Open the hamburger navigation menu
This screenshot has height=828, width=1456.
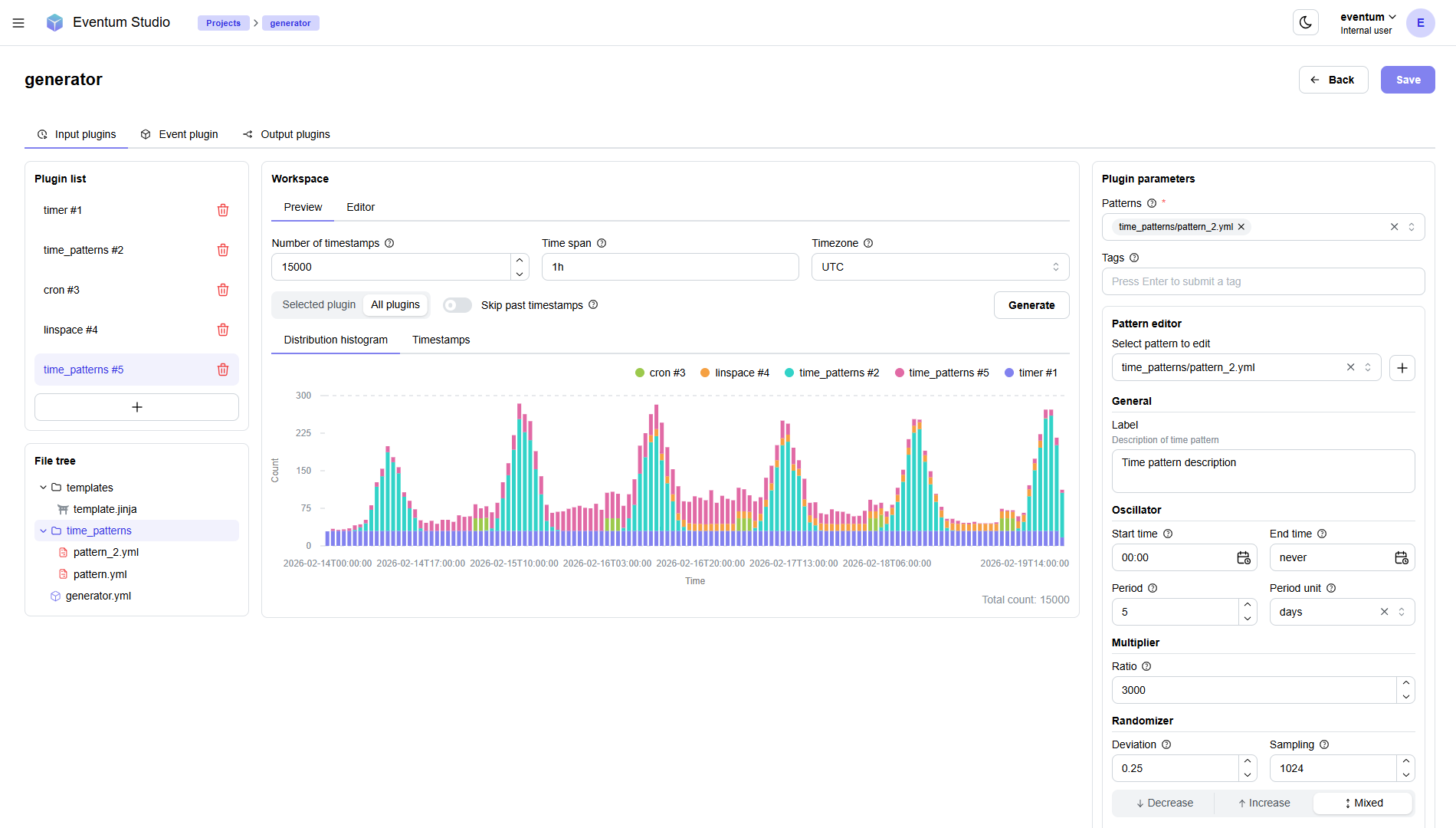18,23
